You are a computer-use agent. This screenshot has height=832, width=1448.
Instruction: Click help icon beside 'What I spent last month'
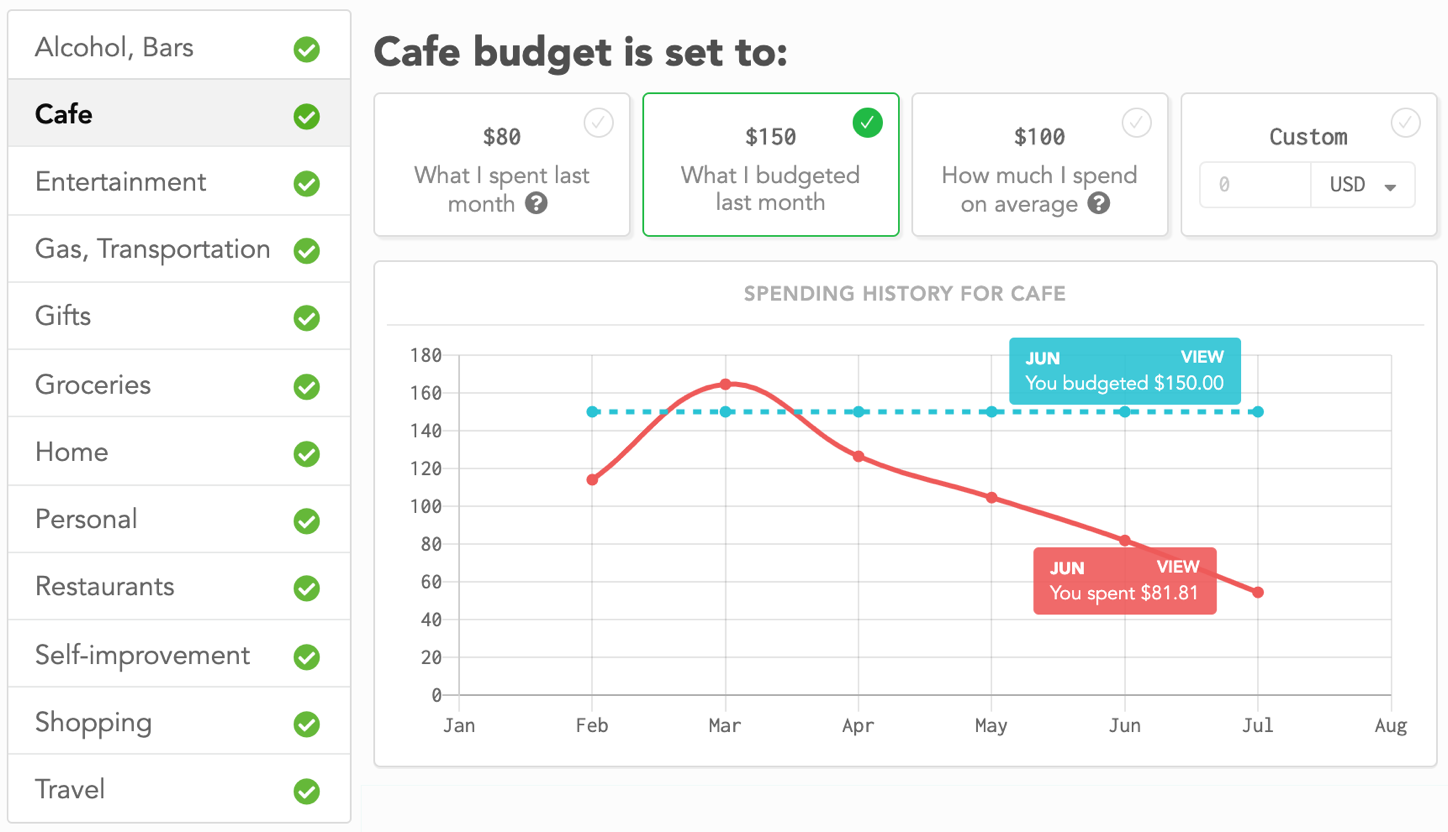coord(537,204)
